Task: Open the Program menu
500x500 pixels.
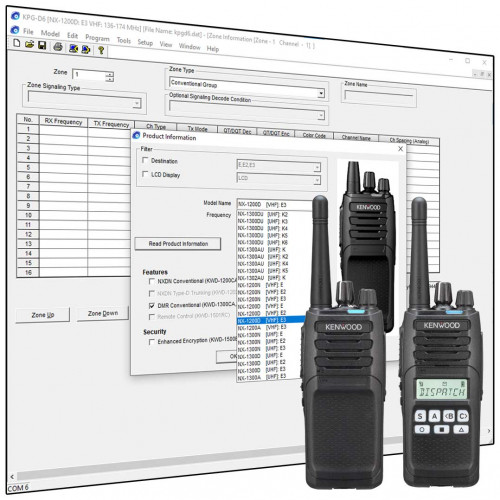Action: click(x=97, y=38)
